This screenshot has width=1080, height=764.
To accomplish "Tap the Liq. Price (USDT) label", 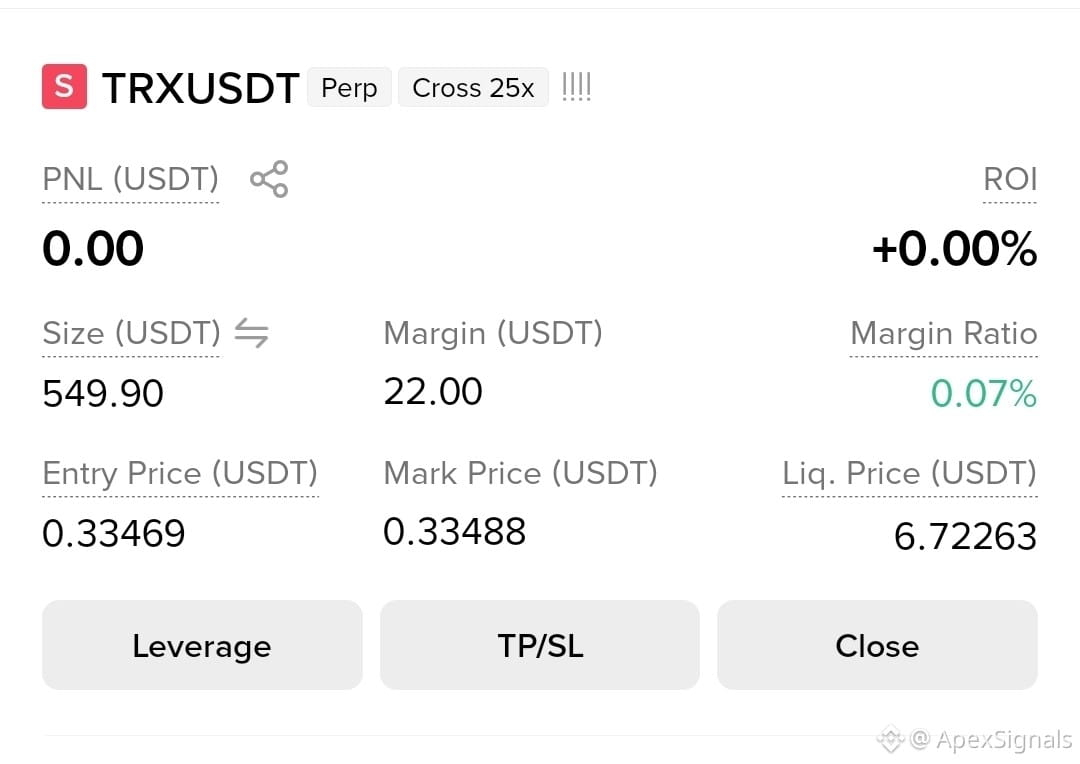I will tap(909, 473).
